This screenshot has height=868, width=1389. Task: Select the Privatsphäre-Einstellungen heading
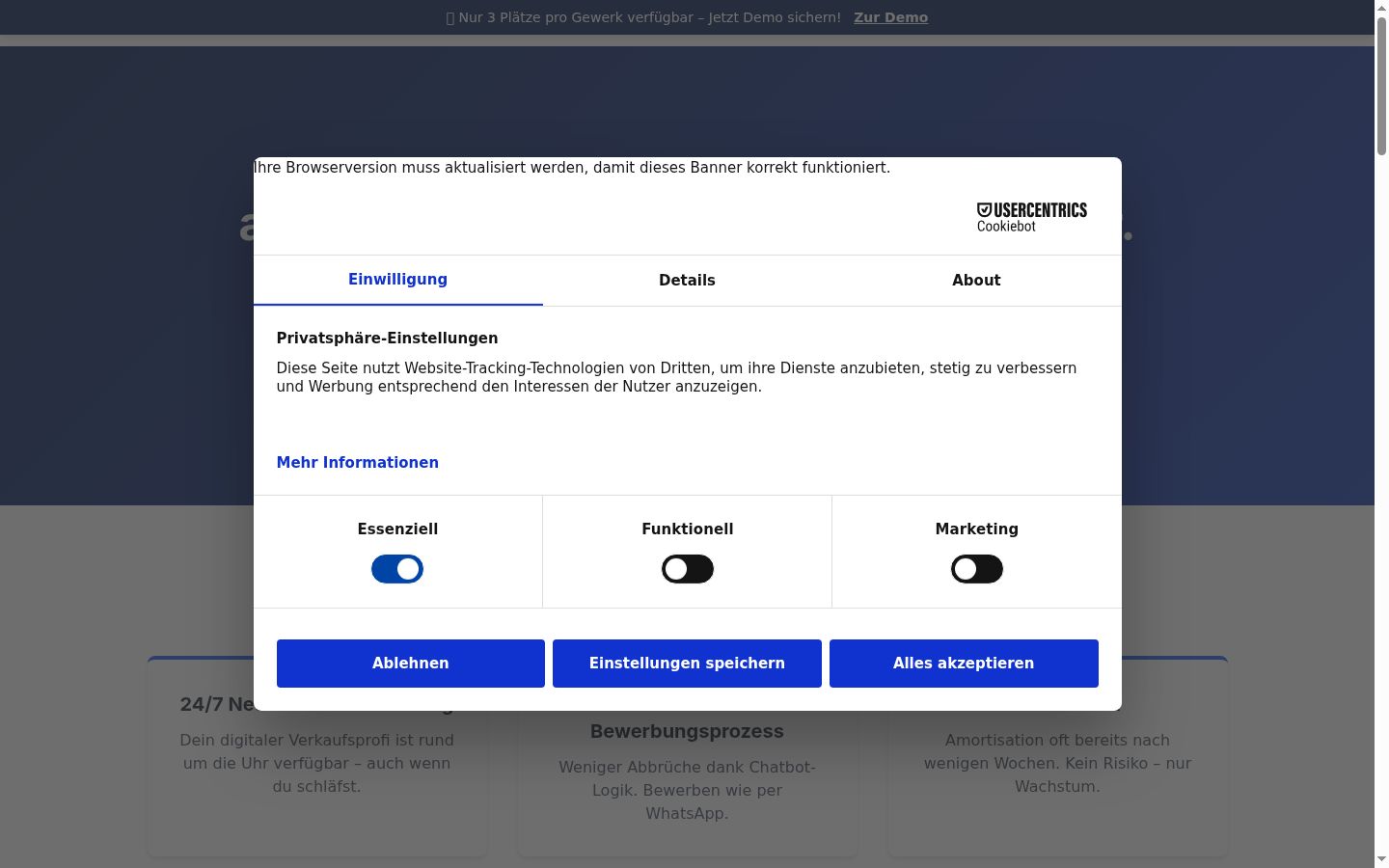tap(387, 339)
